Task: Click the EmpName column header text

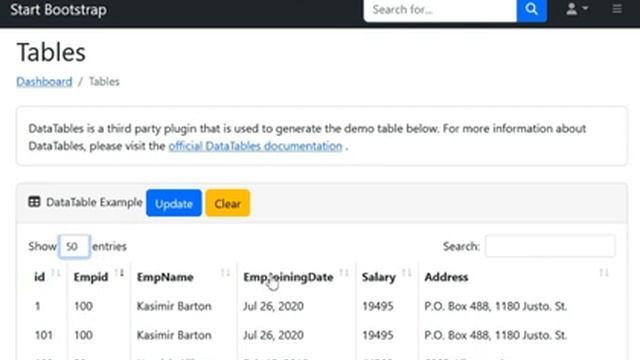Action: (x=165, y=278)
